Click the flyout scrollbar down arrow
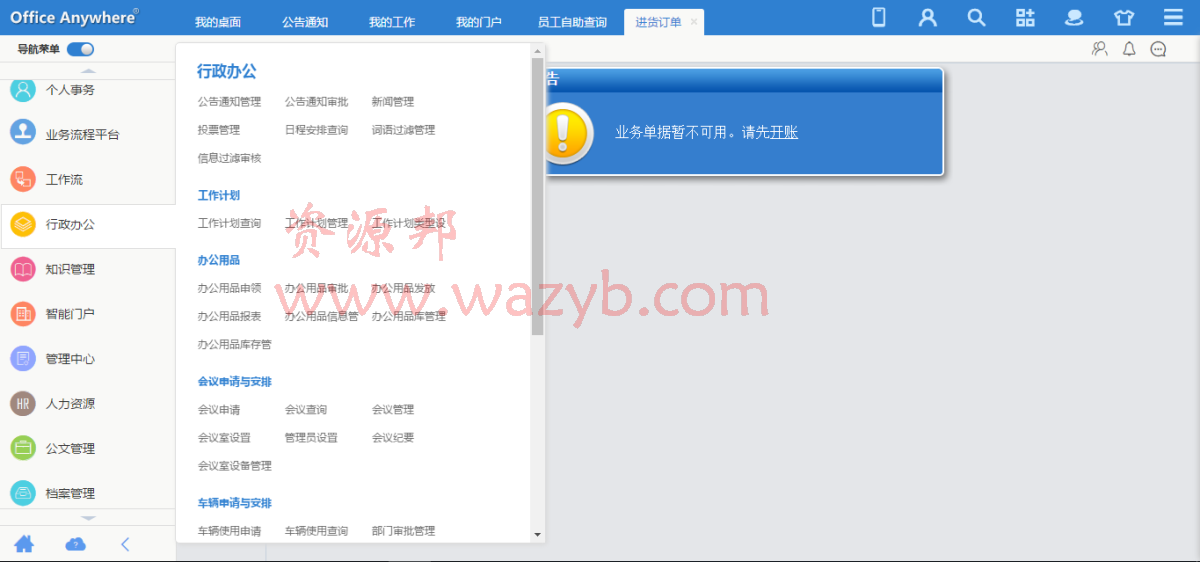 (538, 535)
